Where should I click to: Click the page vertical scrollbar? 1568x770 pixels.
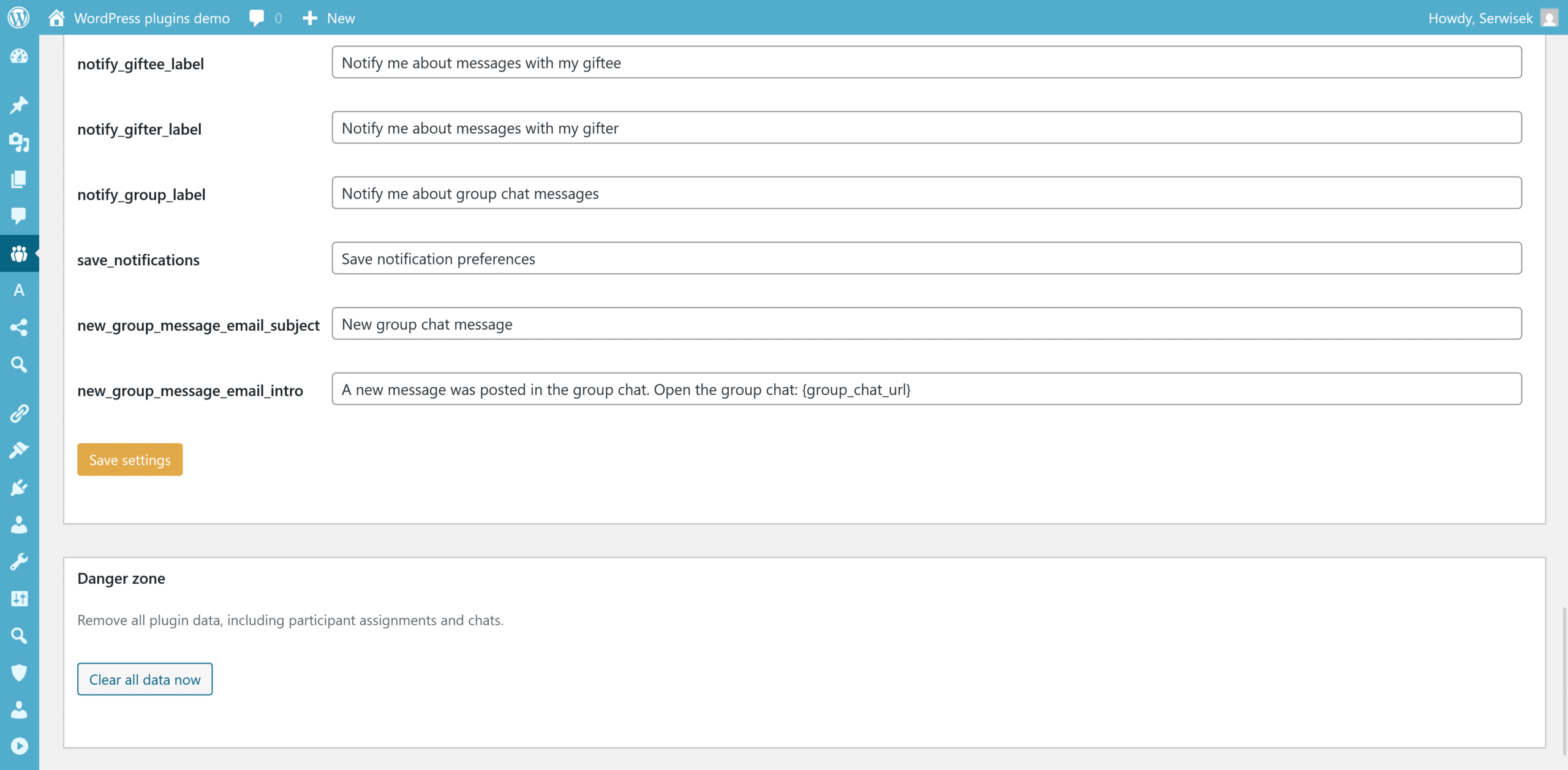(x=1564, y=680)
